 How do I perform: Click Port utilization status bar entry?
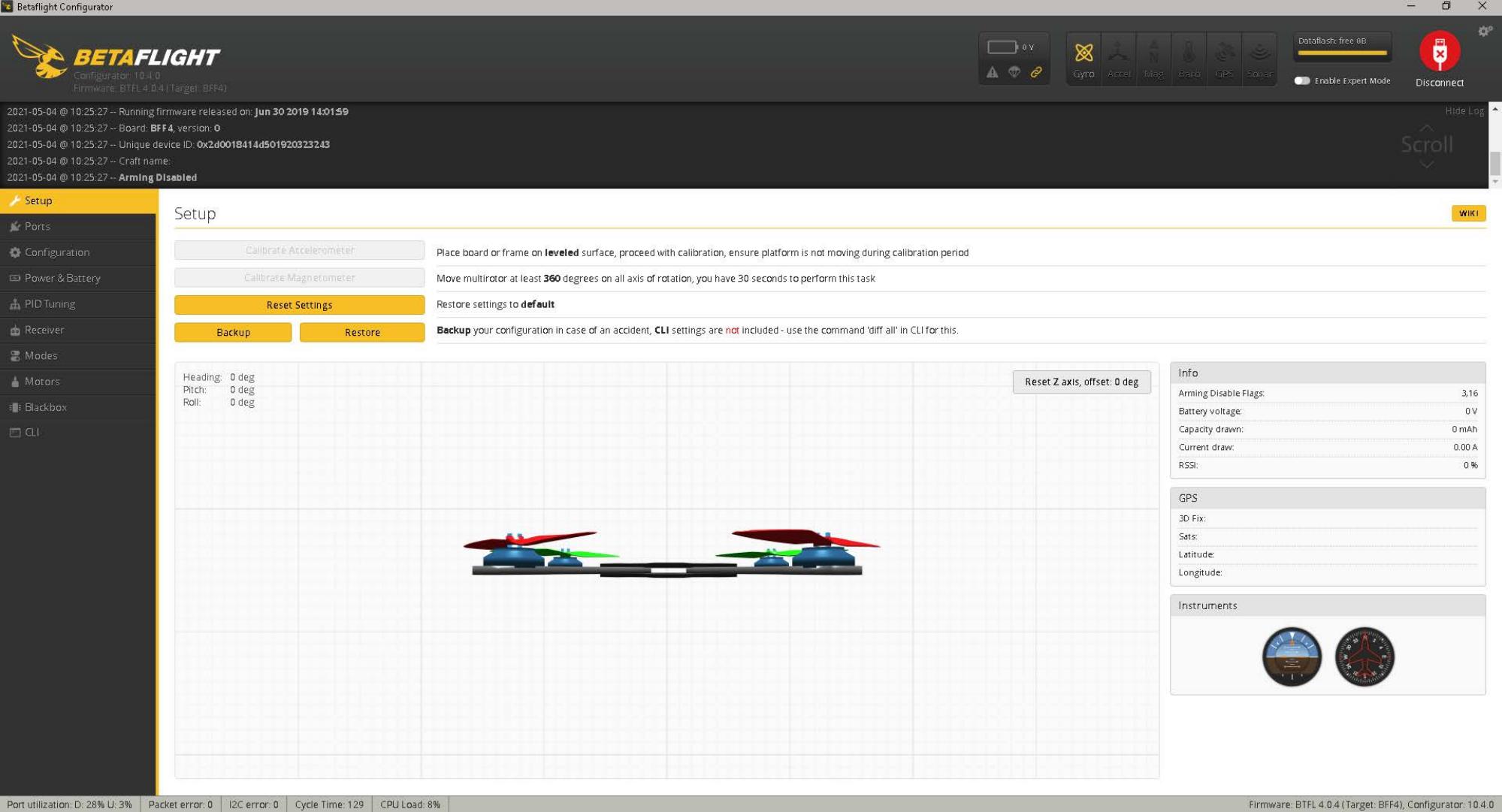pyautogui.click(x=69, y=804)
